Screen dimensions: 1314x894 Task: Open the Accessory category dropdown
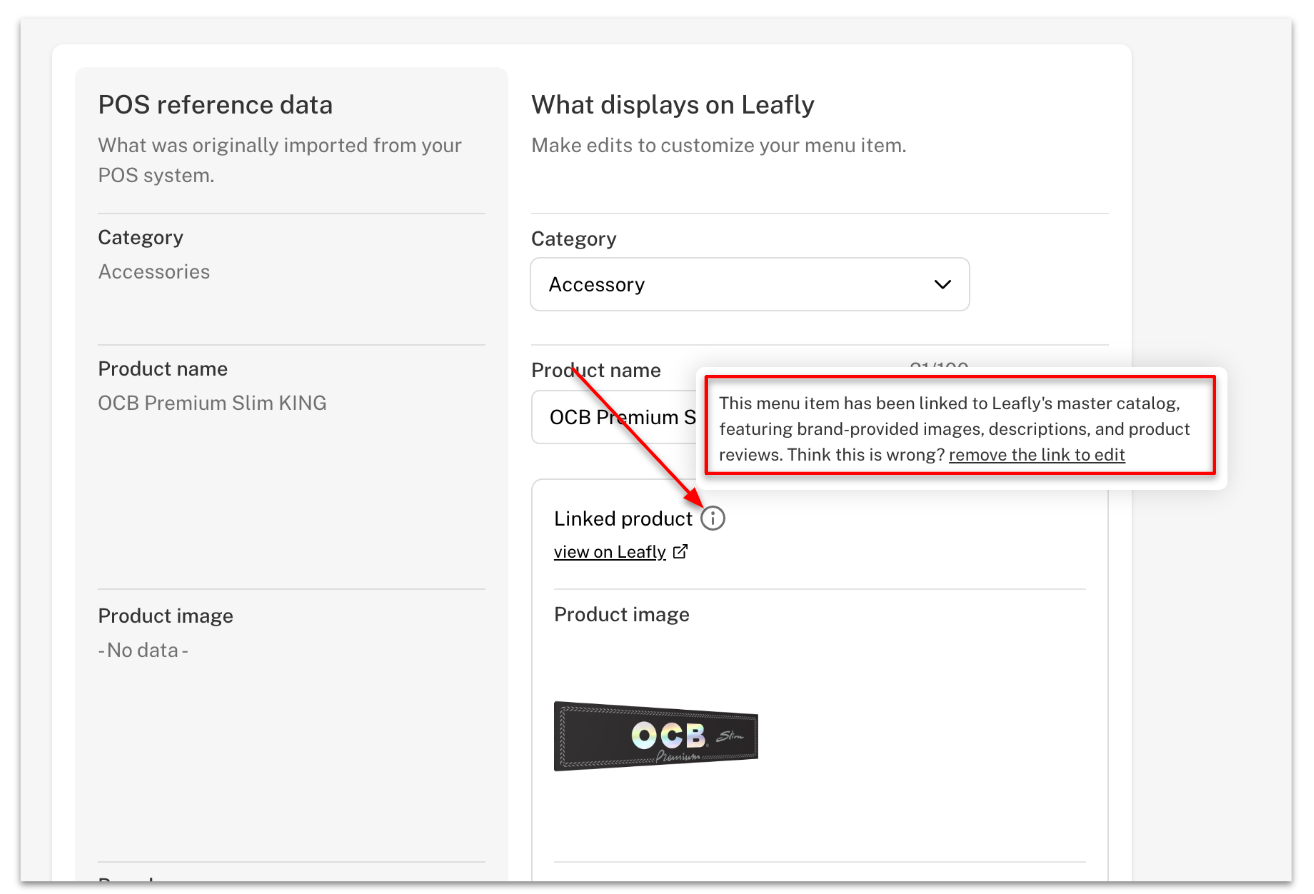click(x=750, y=284)
